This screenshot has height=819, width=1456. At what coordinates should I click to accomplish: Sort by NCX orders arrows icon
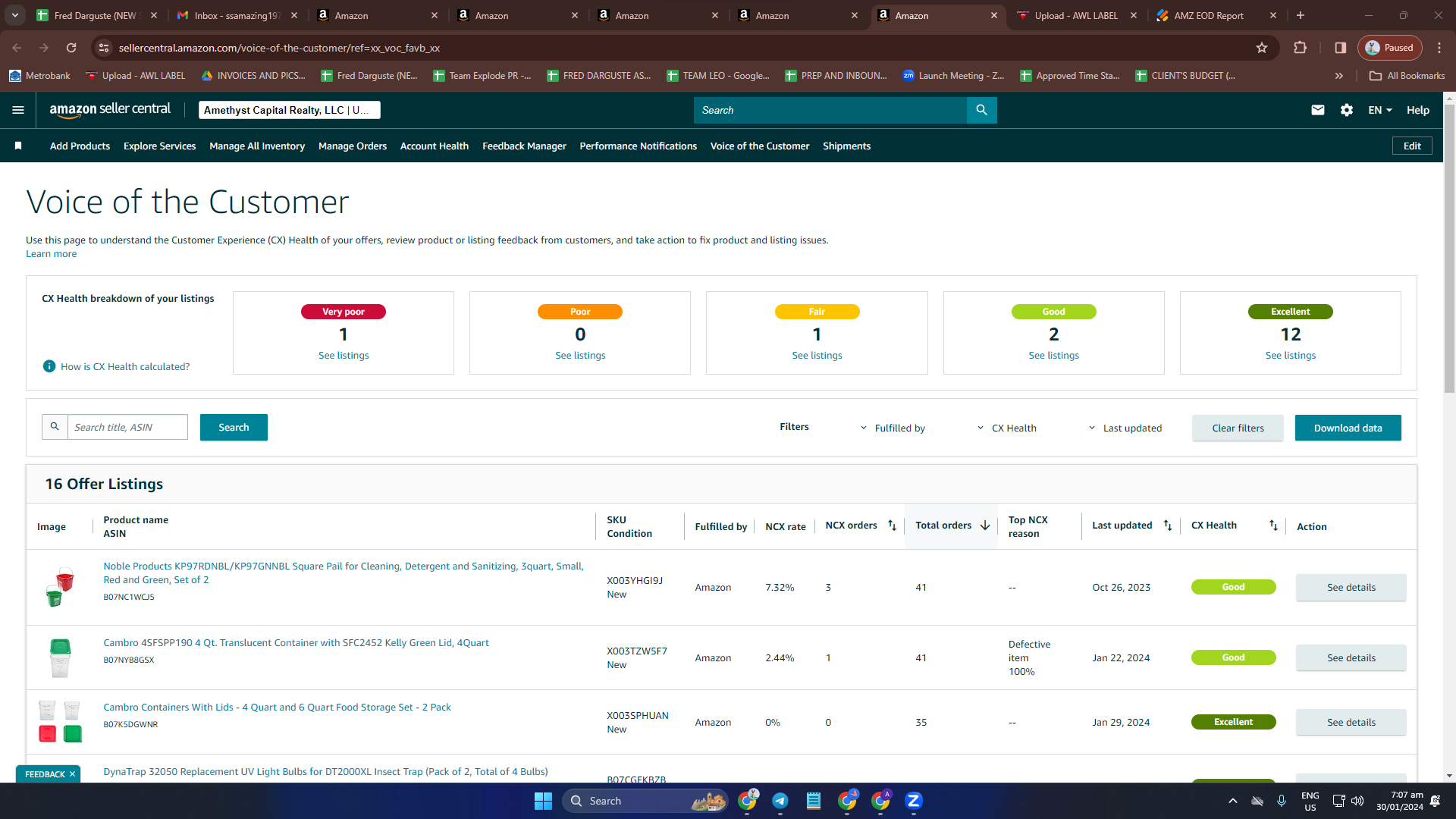[893, 525]
